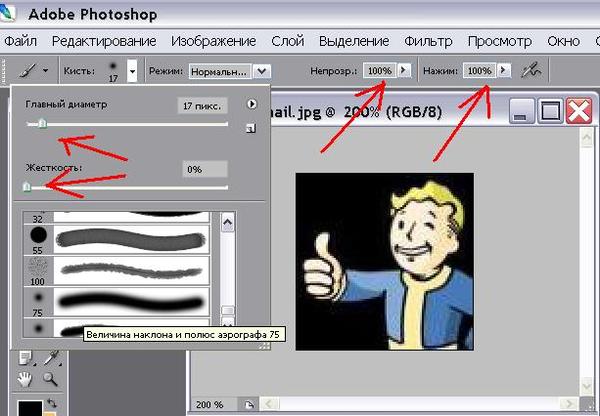
Task: Select the 32 brush preset row
Action: coord(116,217)
